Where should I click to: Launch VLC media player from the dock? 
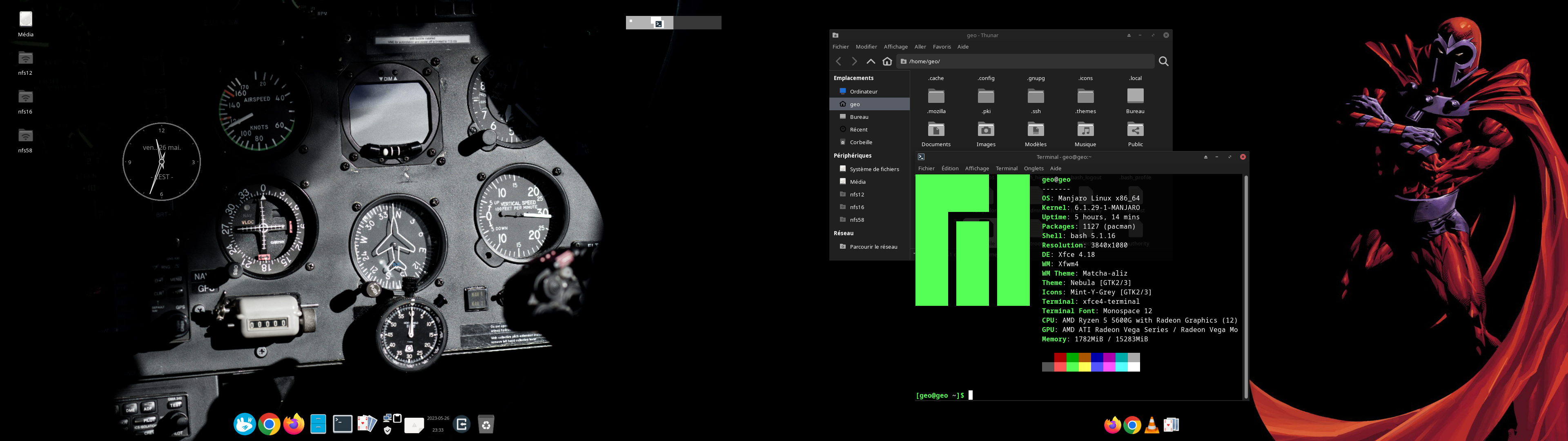coord(1151,425)
